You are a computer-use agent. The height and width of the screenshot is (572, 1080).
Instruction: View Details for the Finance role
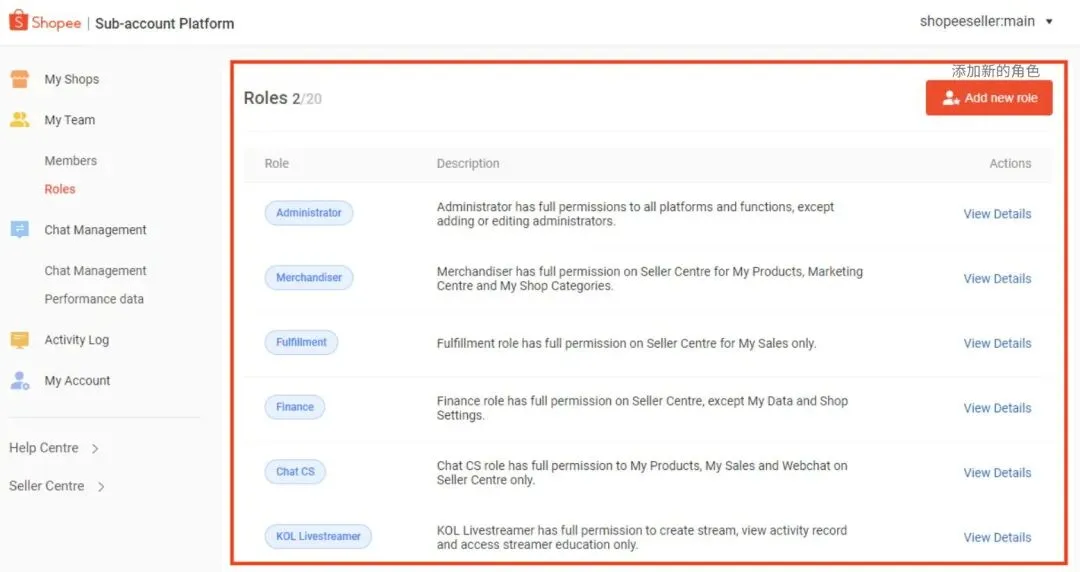(997, 408)
